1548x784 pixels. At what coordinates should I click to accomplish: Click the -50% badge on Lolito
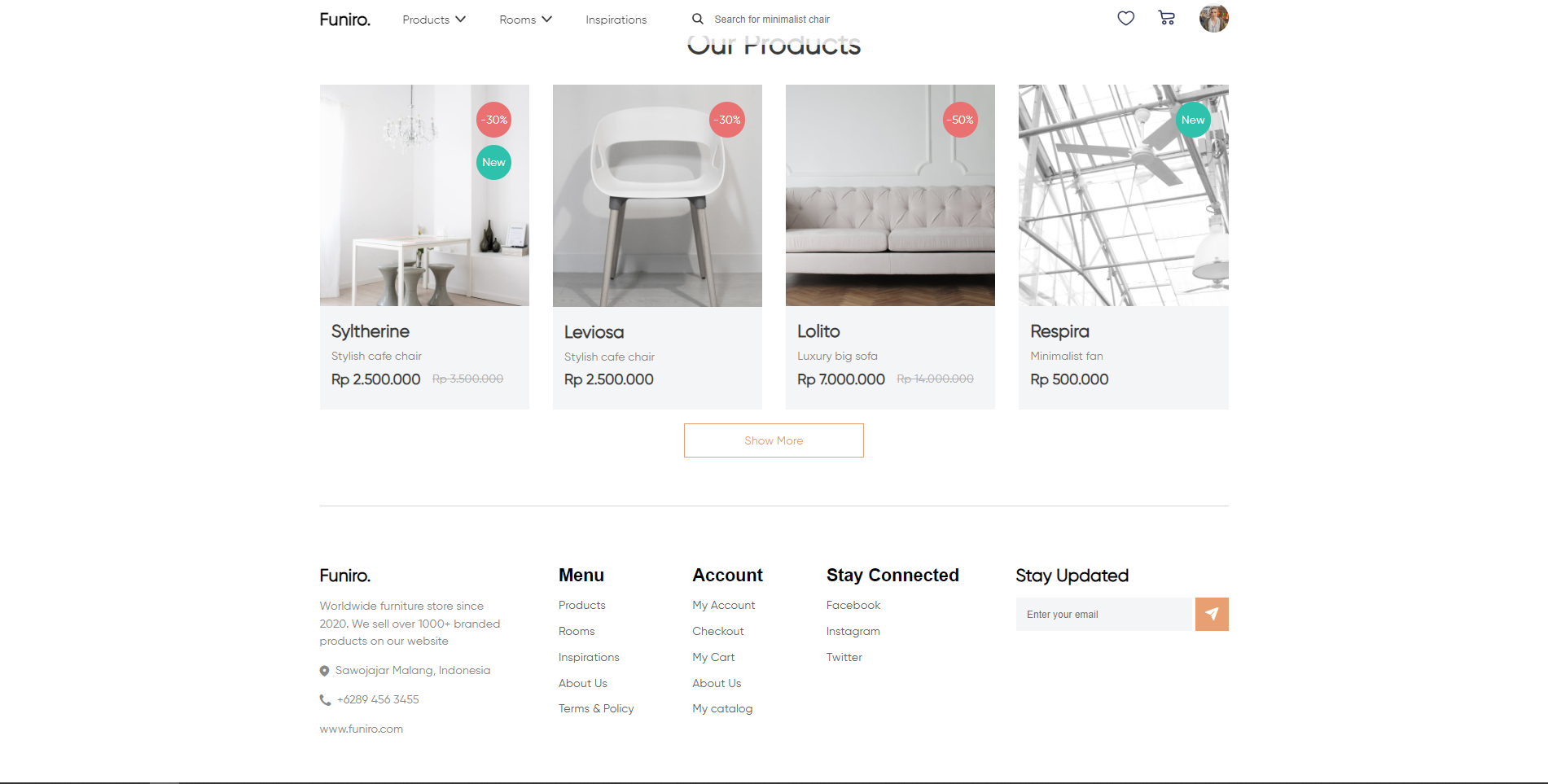[960, 120]
